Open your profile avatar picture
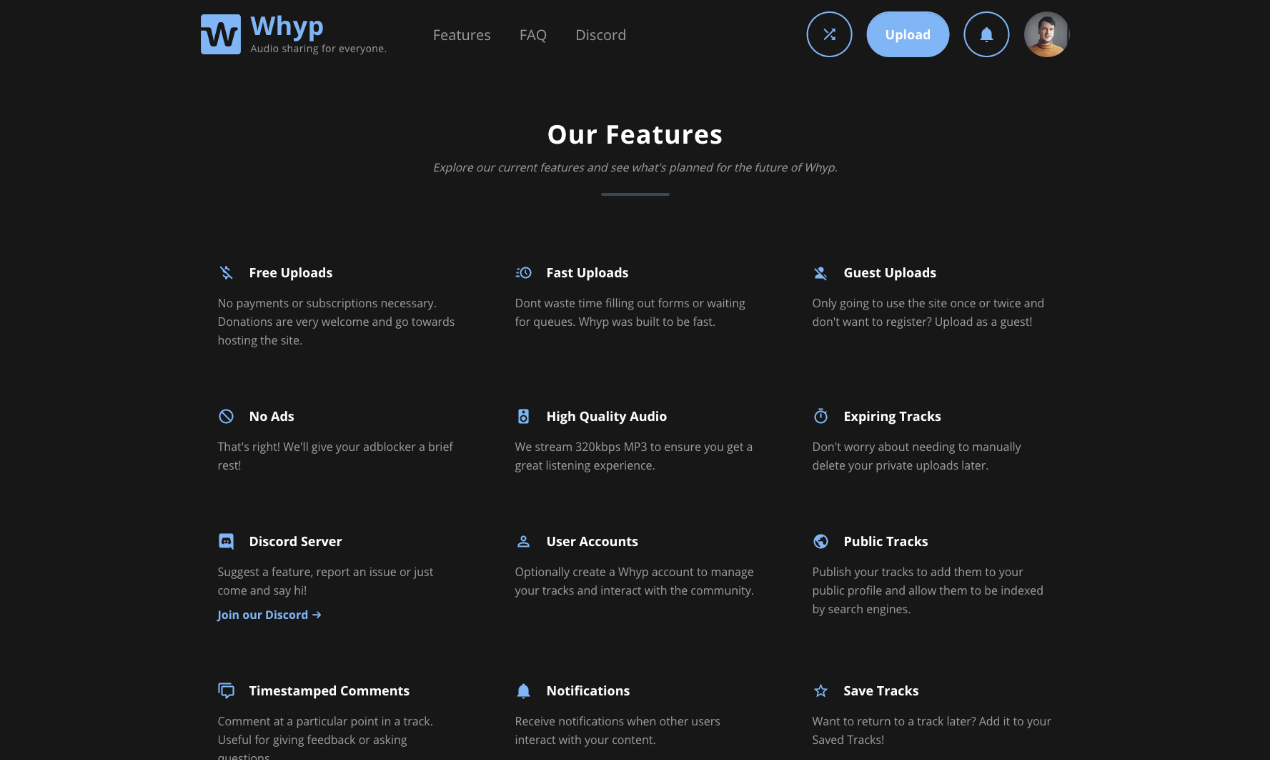This screenshot has width=1270, height=760. 1046,33
